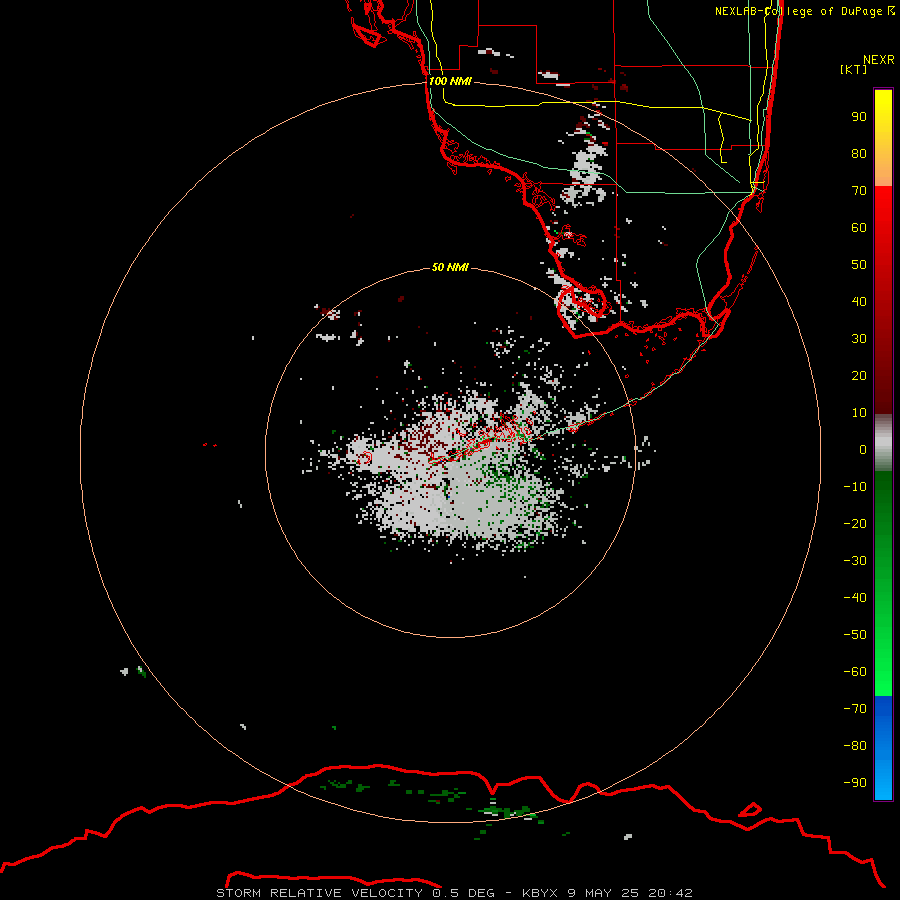
Task: Click the -60 value on velocity scale
Action: (x=855, y=672)
